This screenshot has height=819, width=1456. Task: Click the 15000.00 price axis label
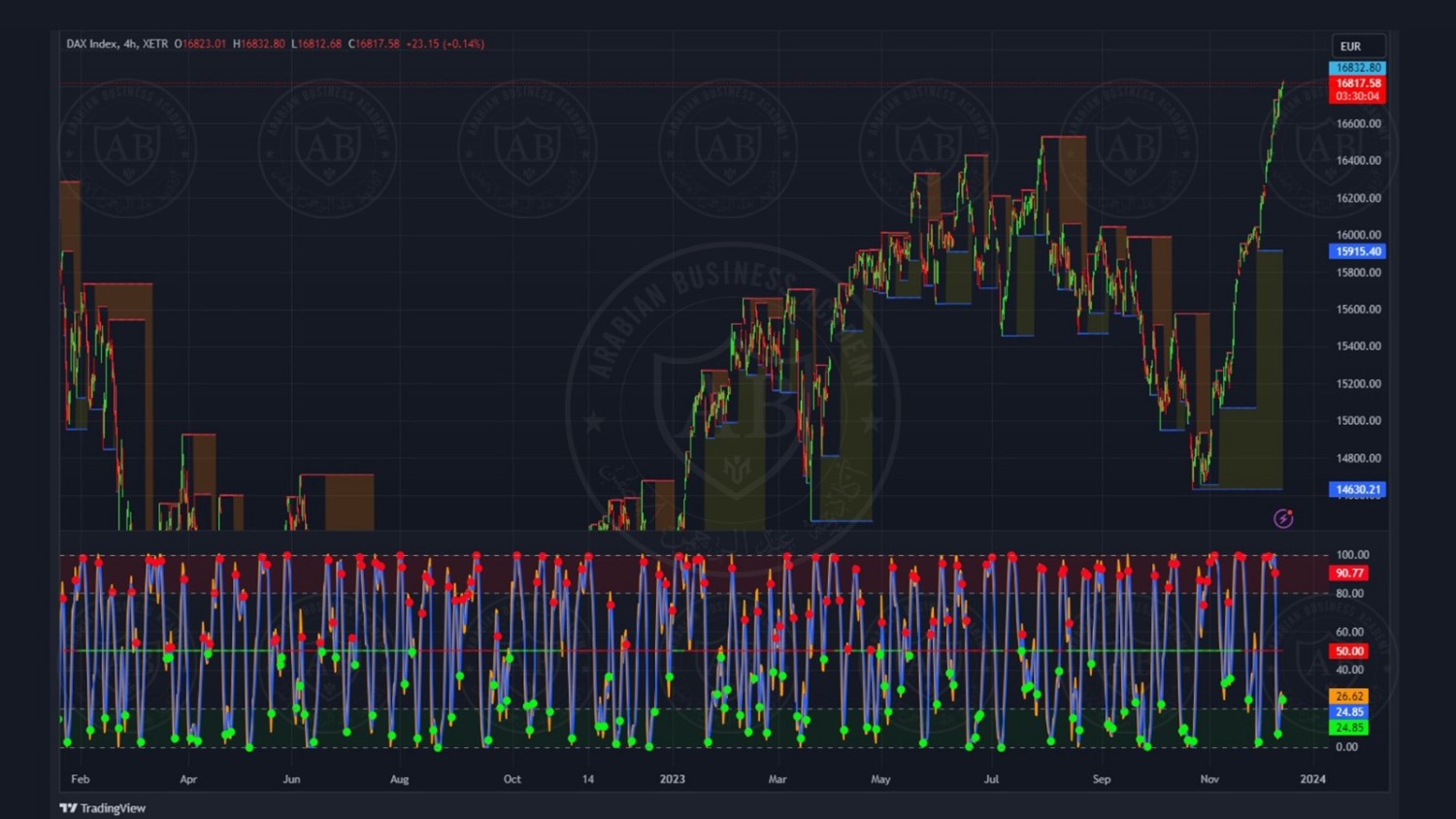click(1358, 421)
